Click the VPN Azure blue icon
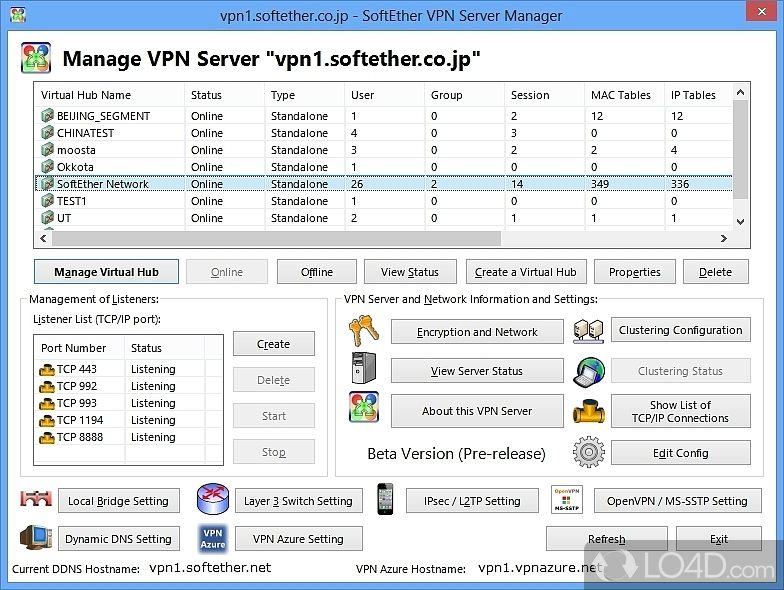784x590 pixels. click(x=212, y=538)
